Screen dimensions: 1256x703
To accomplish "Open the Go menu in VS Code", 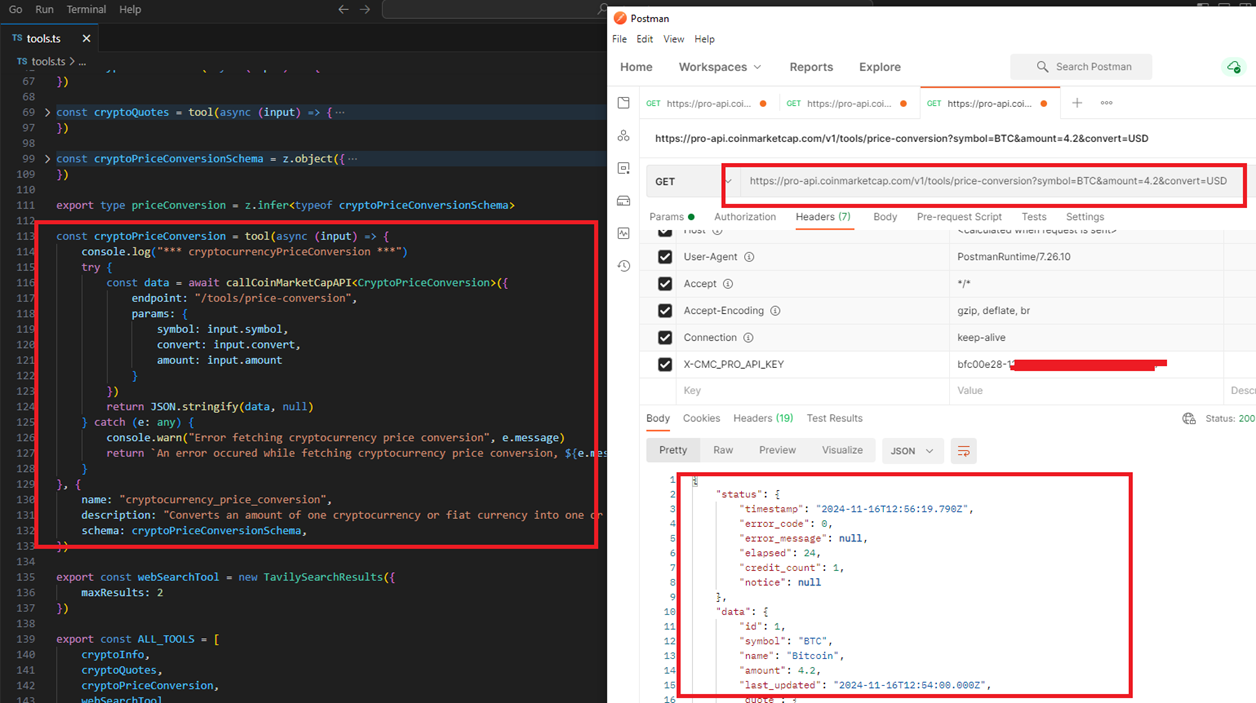I will pos(15,9).
